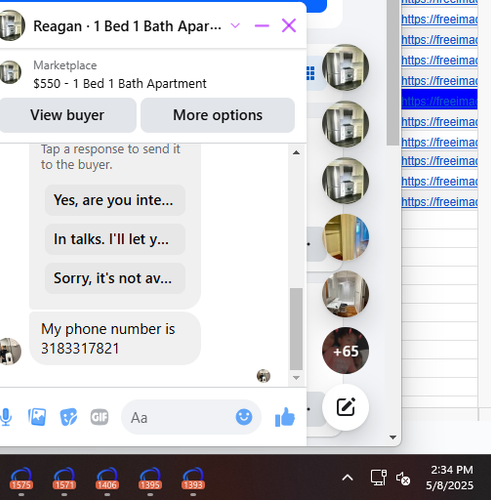Send the 'Yes, are you inte...' quick reply
Image resolution: width=491 pixels, height=500 pixels.
pyautogui.click(x=115, y=200)
